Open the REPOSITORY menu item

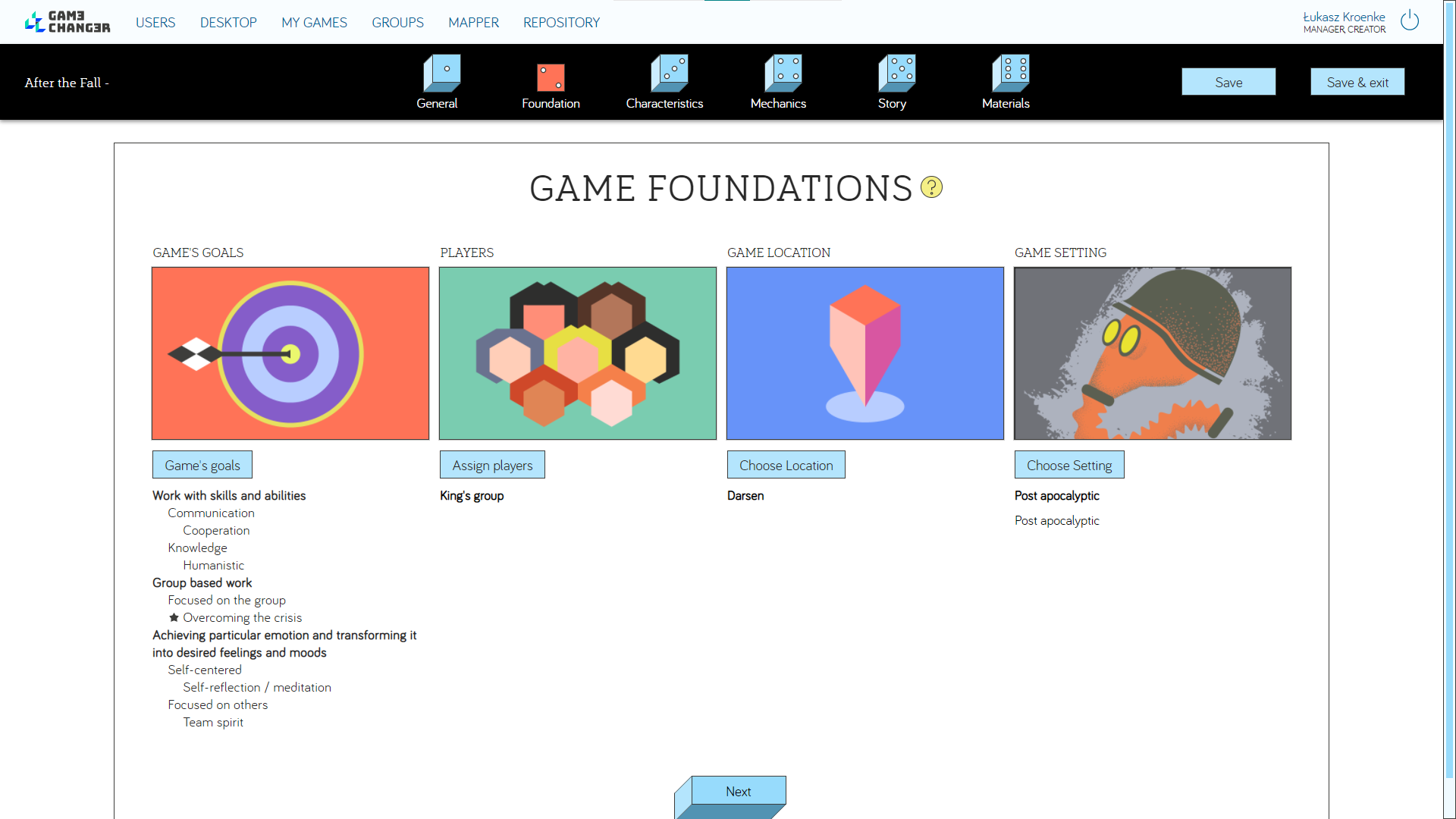click(561, 23)
